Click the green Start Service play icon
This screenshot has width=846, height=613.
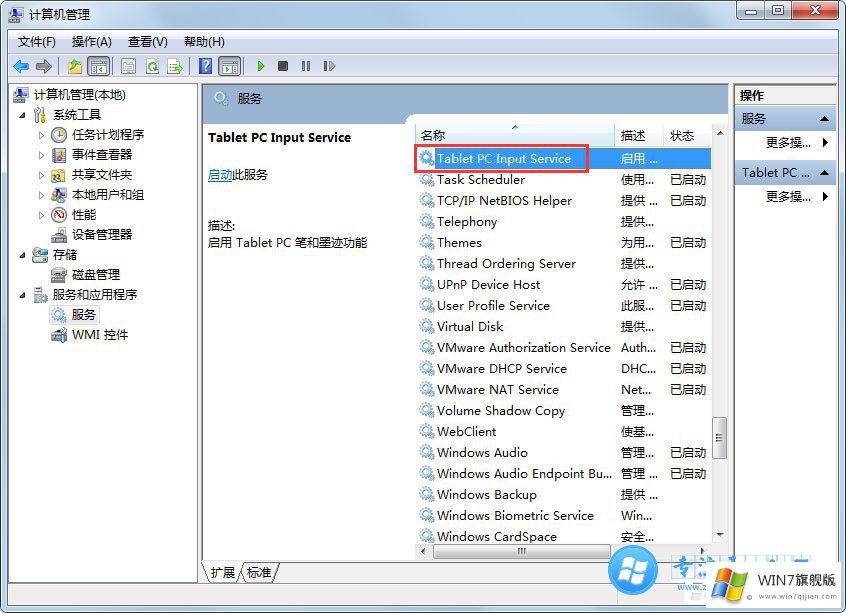coord(261,66)
